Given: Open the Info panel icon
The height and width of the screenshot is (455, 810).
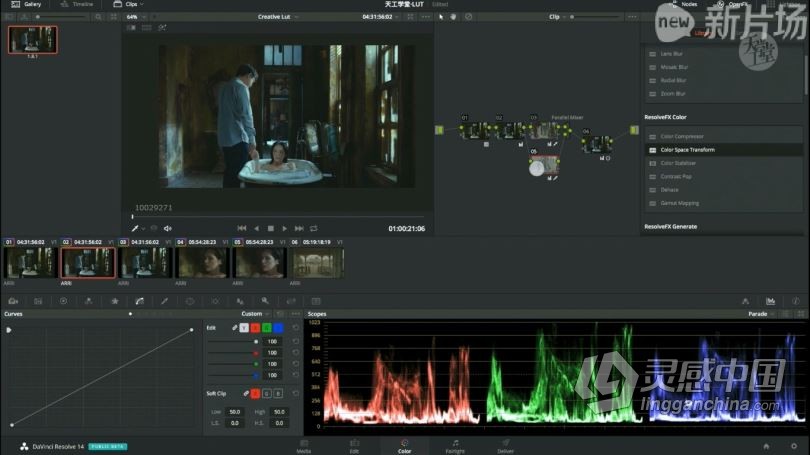Looking at the screenshot, I should pos(796,301).
